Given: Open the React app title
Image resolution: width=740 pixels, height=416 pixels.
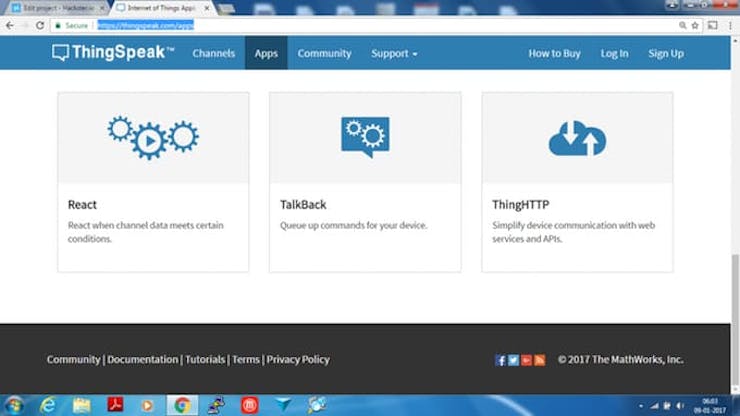Looking at the screenshot, I should pyautogui.click(x=82, y=204).
